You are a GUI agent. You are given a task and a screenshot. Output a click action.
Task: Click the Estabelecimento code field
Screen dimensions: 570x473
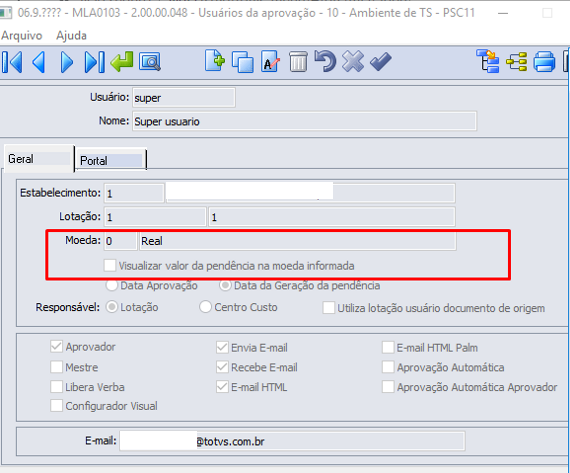click(134, 193)
